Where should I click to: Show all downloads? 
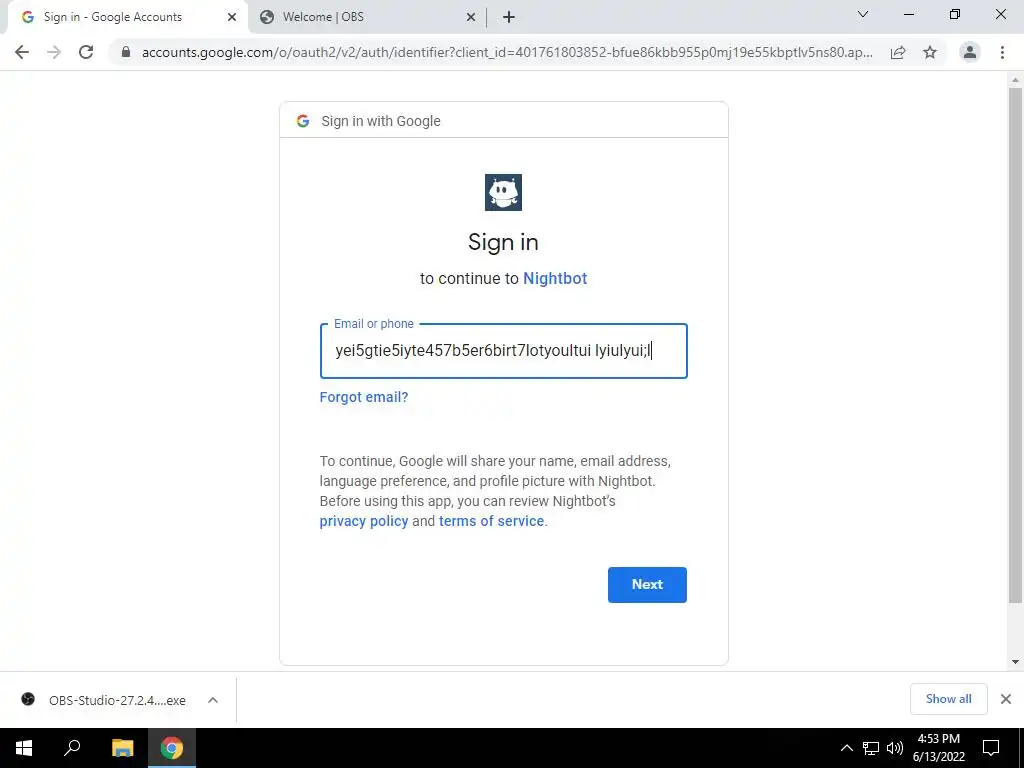(948, 699)
